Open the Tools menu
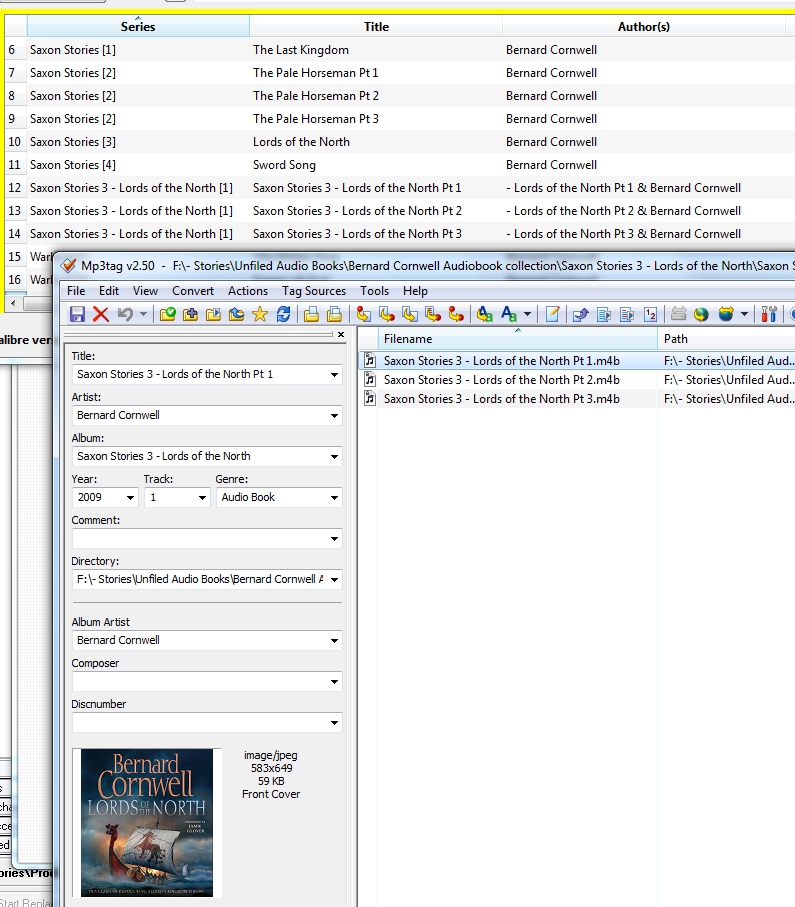795x907 pixels. pos(374,291)
